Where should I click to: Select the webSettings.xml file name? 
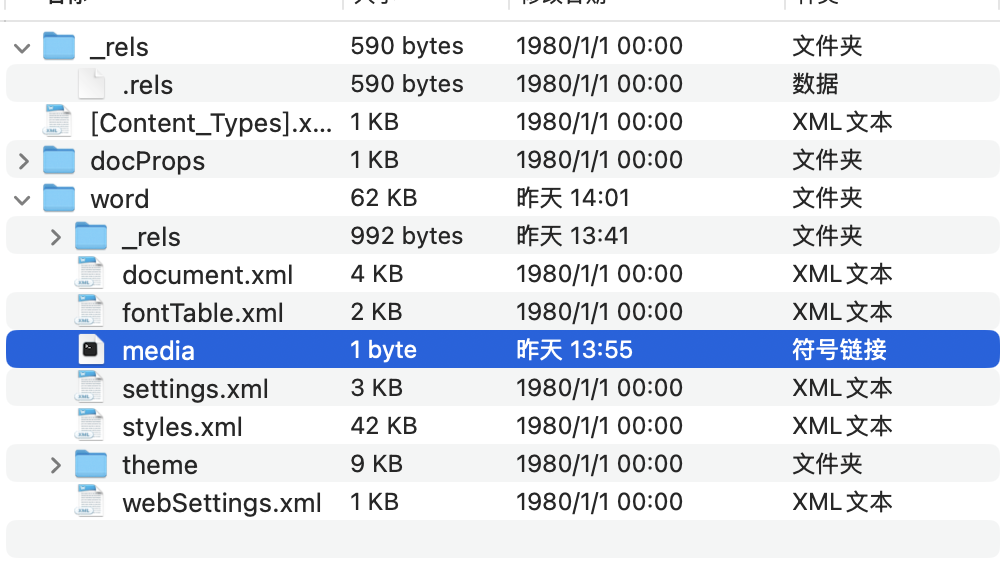pos(222,503)
